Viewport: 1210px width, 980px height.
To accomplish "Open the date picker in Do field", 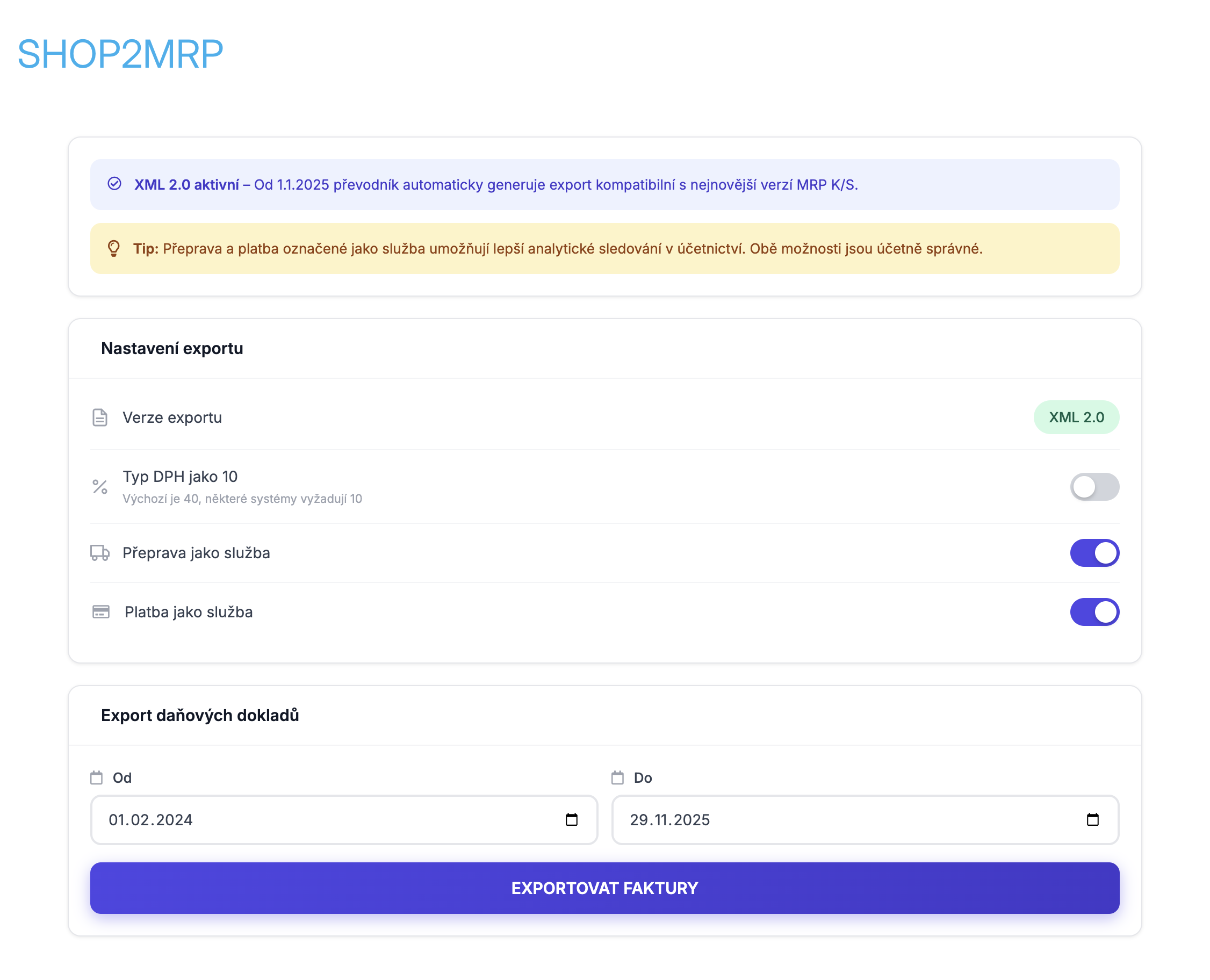I will tap(1092, 820).
